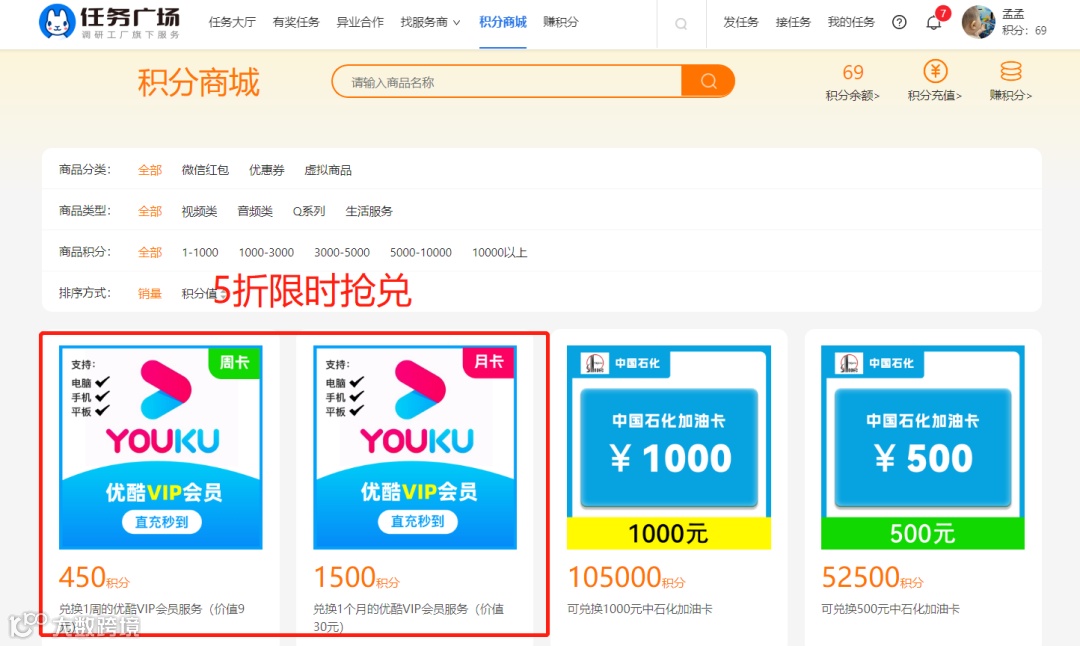Filter category by 微信红包
The height and width of the screenshot is (646, 1080).
[x=205, y=170]
